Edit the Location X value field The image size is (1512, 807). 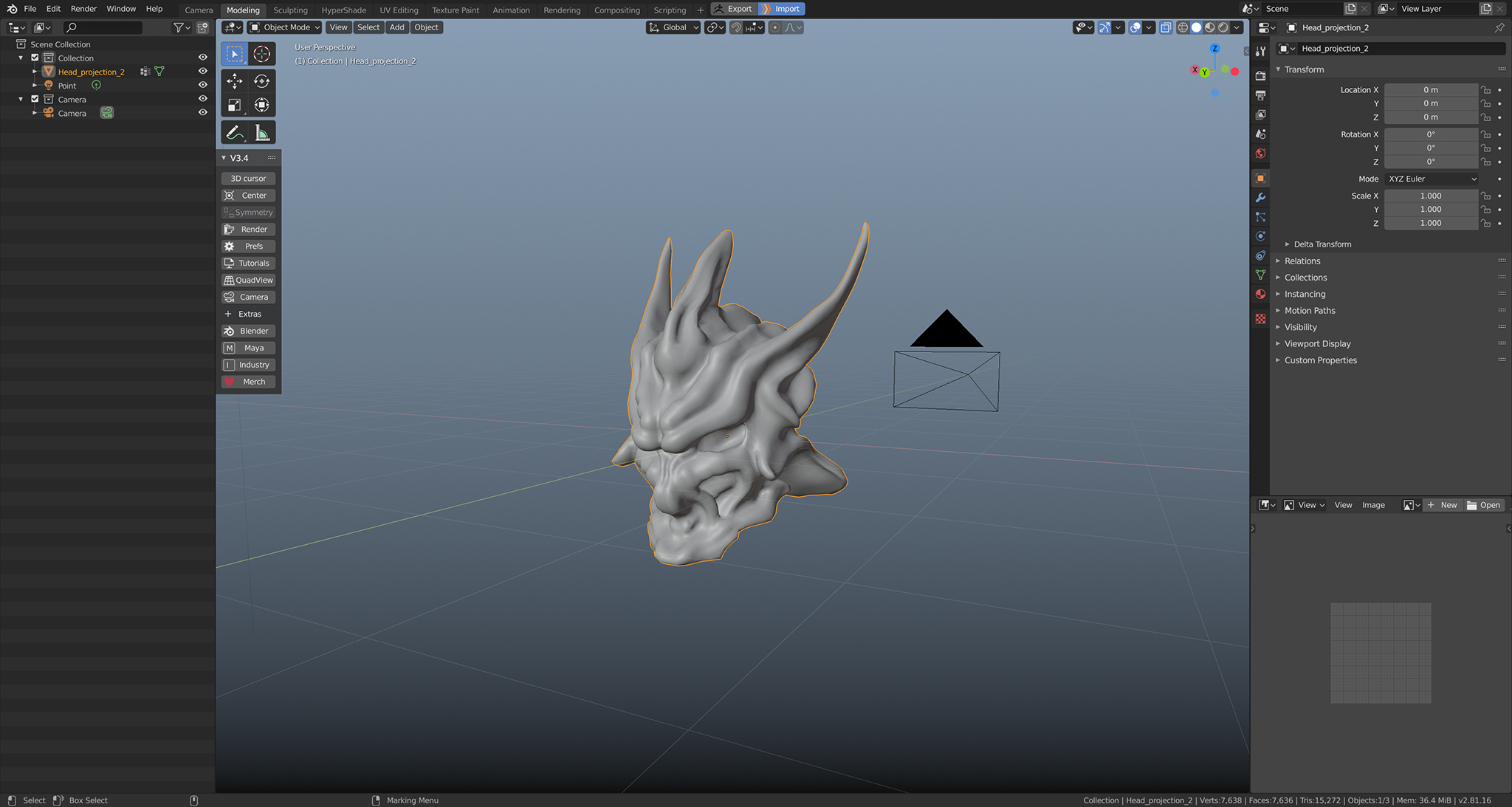[1431, 89]
